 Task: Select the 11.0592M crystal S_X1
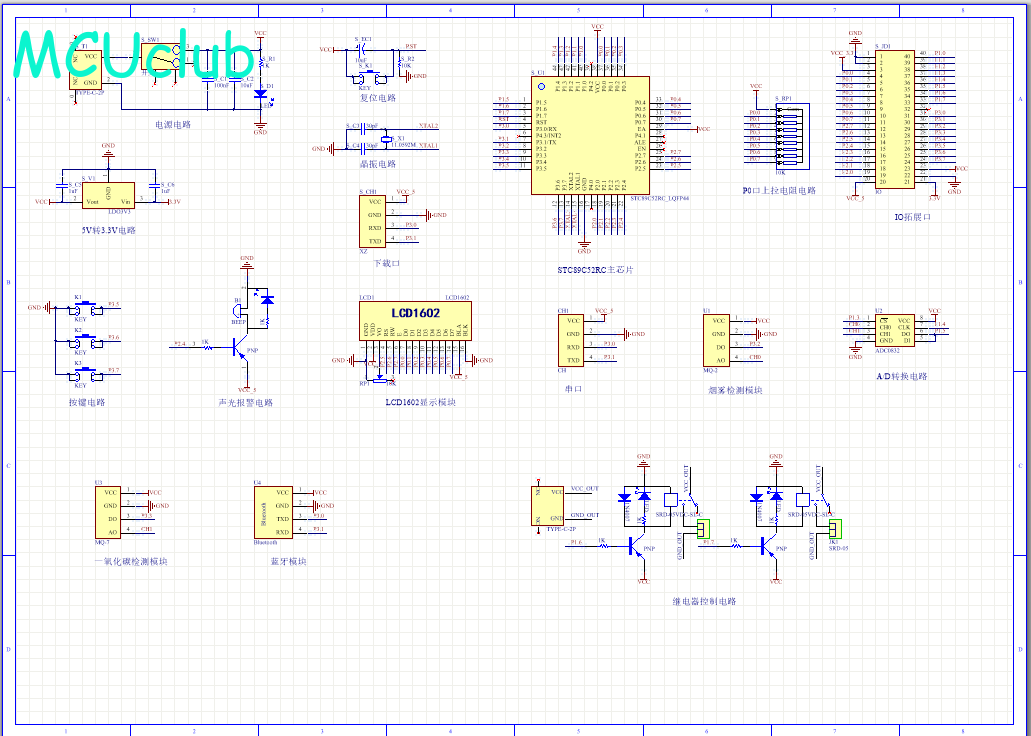385,139
